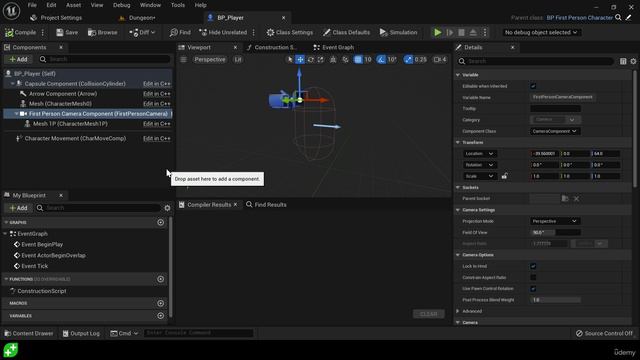The image size is (640, 360).
Task: Open the Edit menu
Action: 51,5
